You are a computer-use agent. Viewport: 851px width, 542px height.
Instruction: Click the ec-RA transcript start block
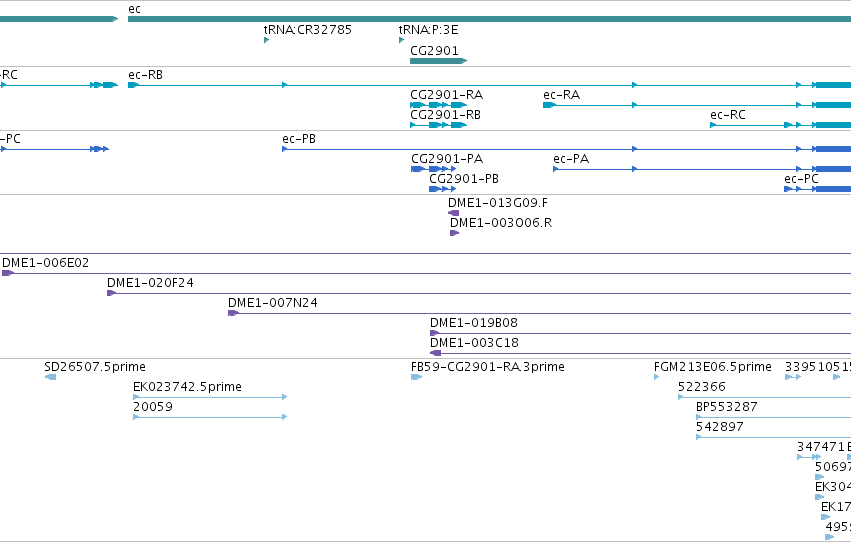coord(549,105)
